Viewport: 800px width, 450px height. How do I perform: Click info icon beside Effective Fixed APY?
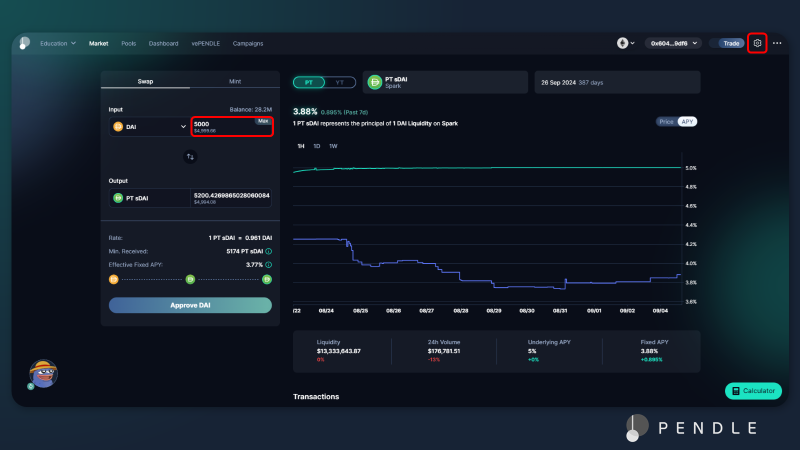click(268, 265)
